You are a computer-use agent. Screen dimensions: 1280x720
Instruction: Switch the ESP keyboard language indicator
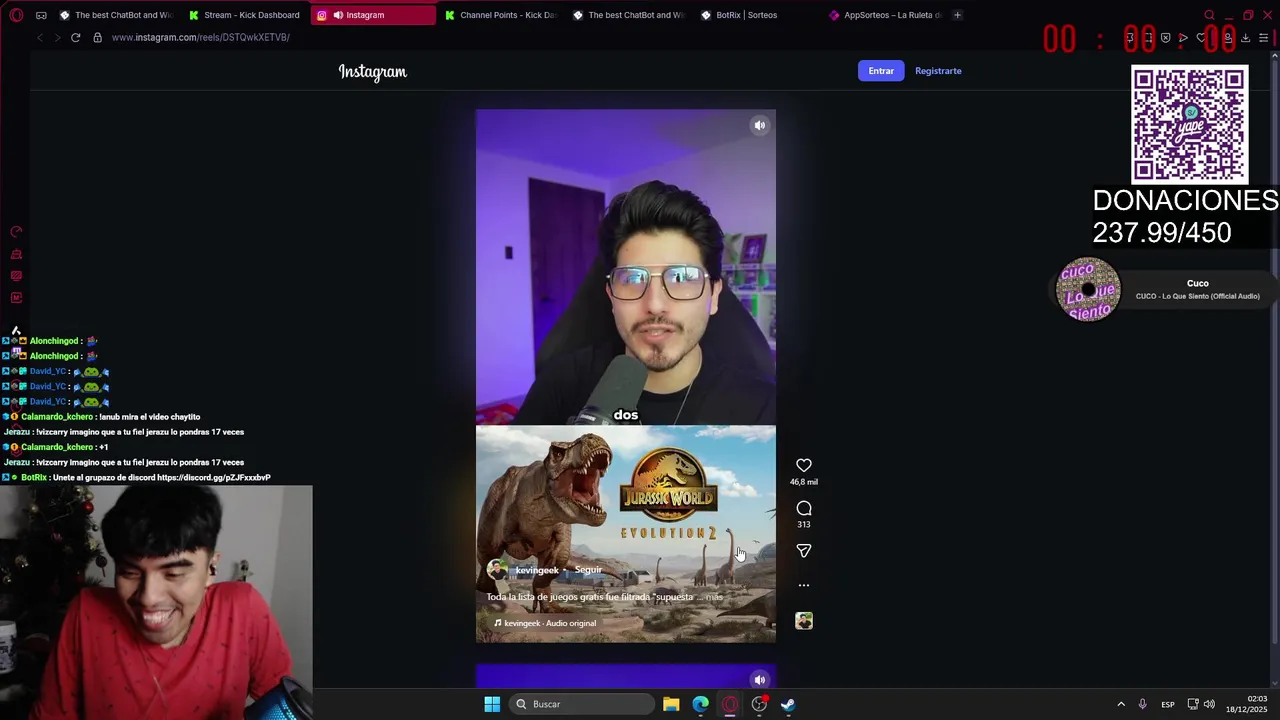(x=1168, y=705)
